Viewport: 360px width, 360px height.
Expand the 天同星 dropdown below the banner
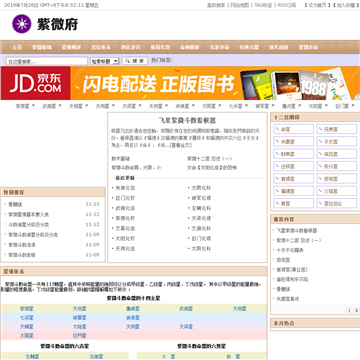105,106
